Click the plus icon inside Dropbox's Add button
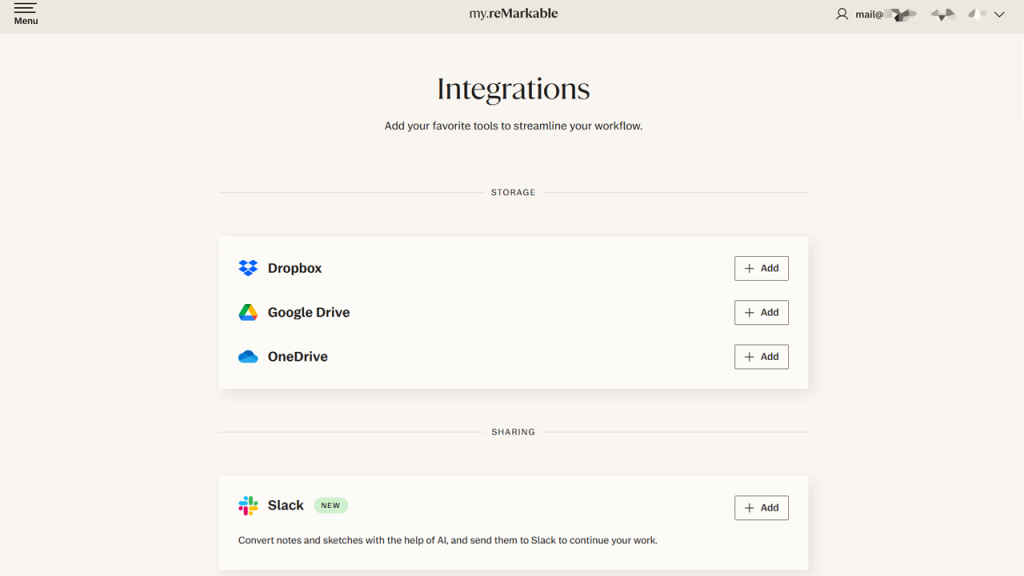1024x576 pixels. pos(750,268)
